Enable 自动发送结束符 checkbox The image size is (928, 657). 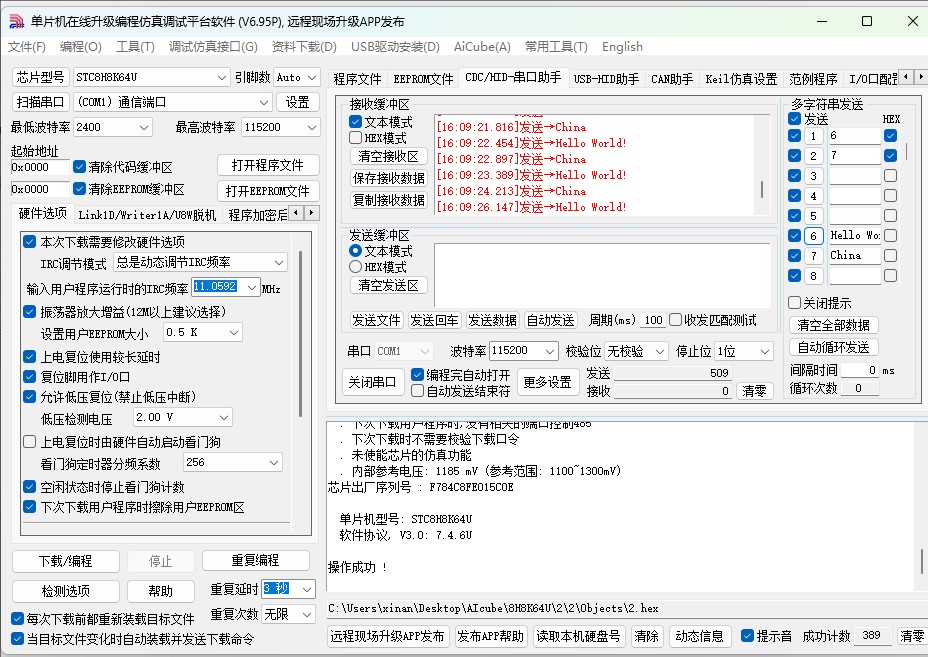point(417,391)
